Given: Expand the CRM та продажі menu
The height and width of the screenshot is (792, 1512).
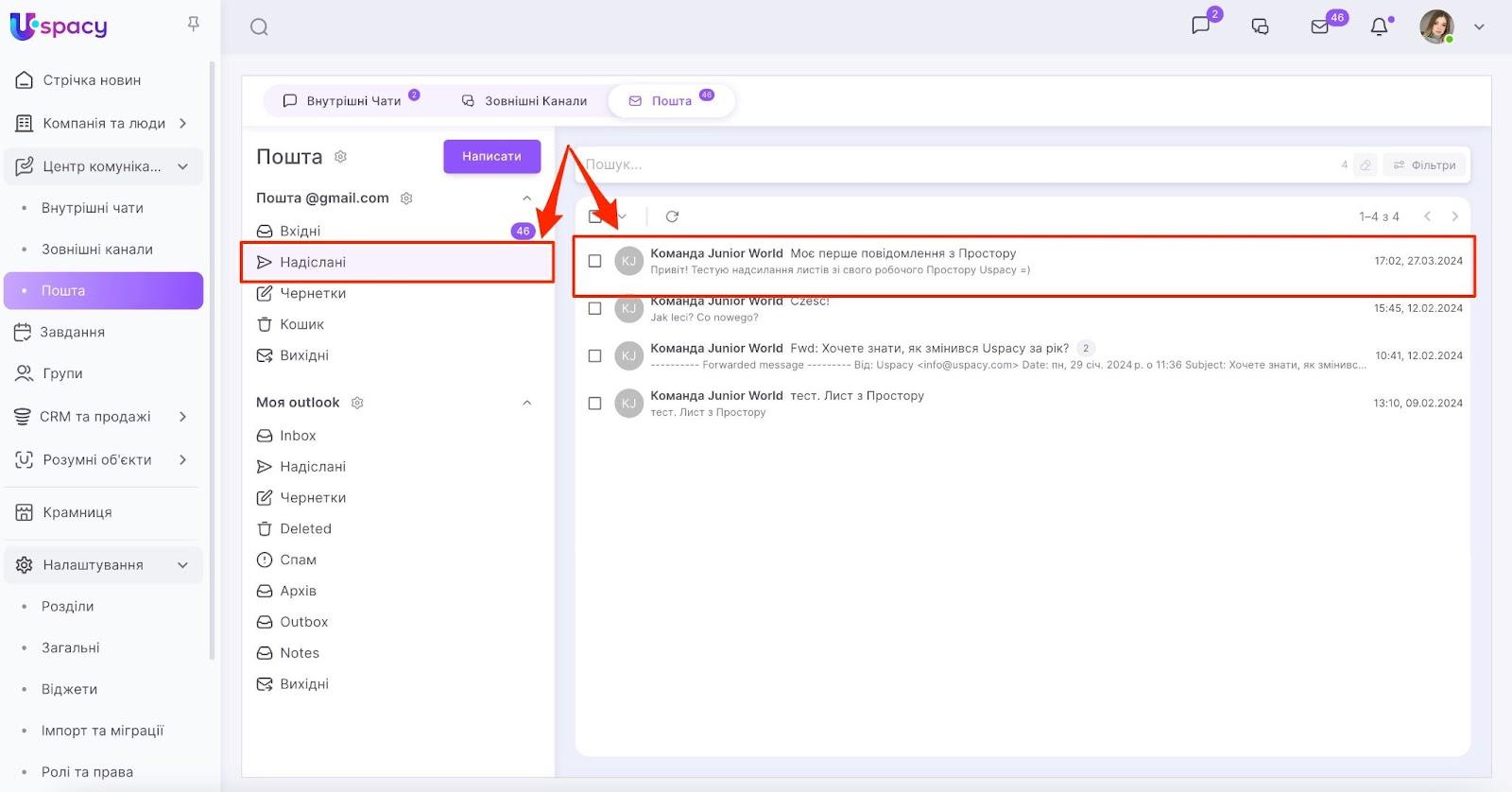Looking at the screenshot, I should point(182,417).
